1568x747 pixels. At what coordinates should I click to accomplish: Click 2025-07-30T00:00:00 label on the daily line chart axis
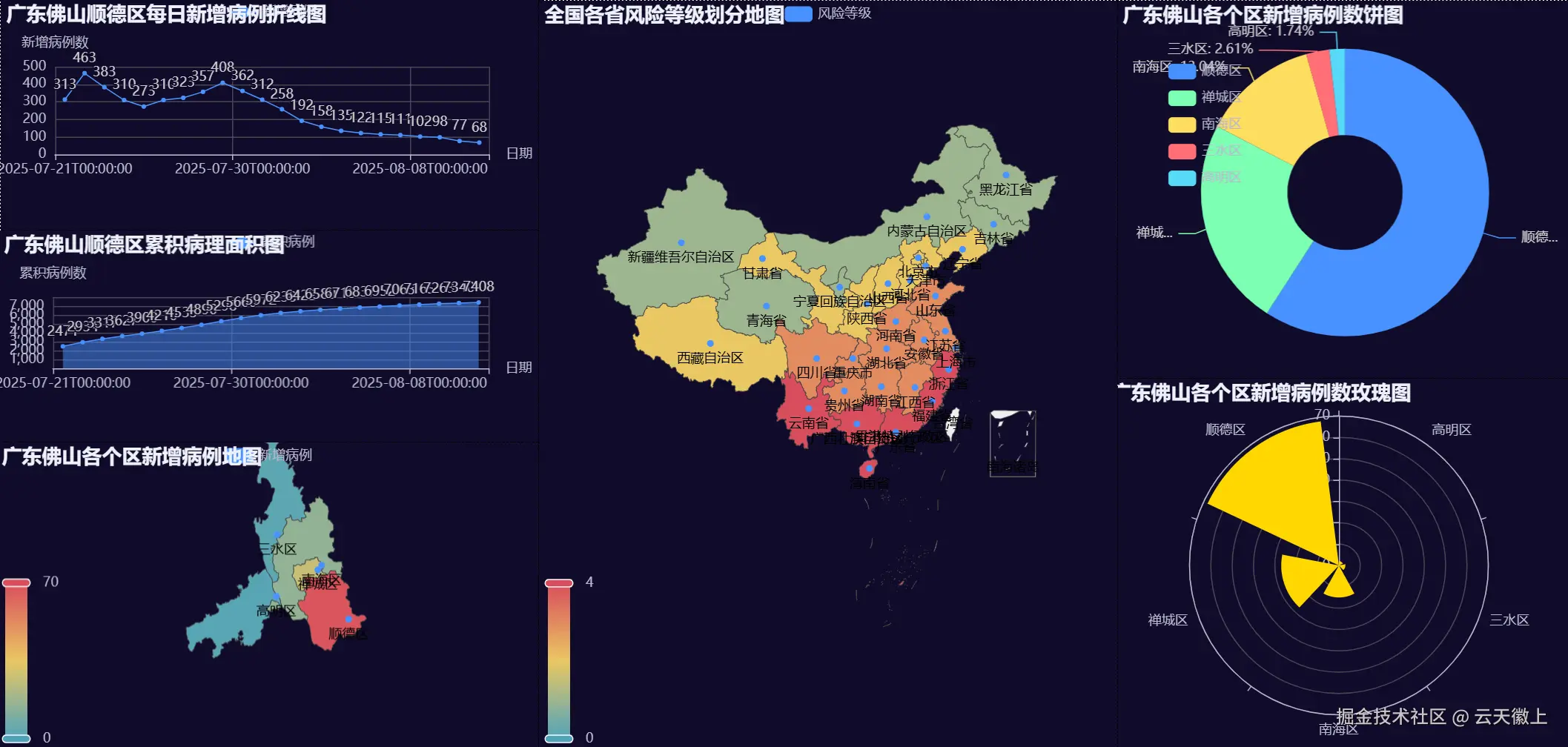pos(242,169)
